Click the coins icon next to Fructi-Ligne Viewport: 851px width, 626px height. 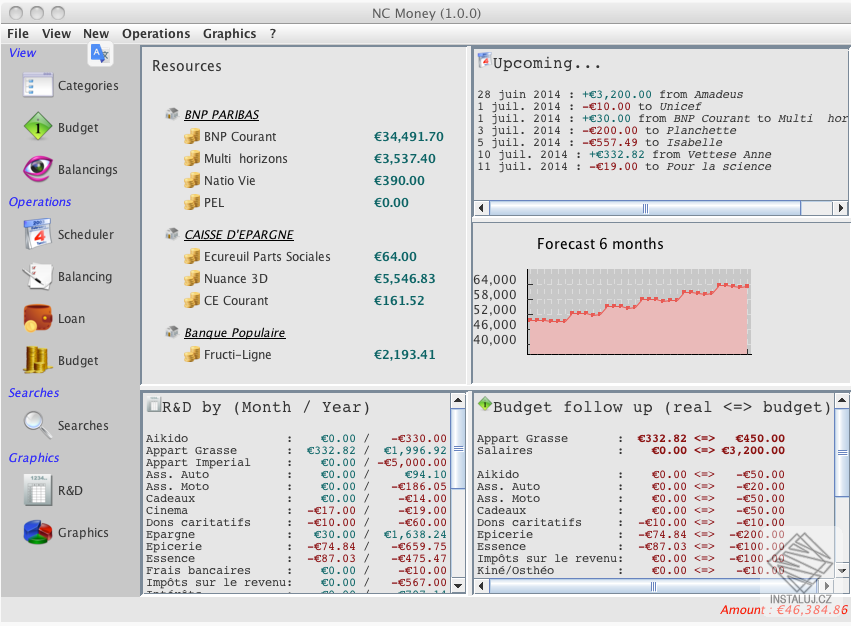[192, 355]
